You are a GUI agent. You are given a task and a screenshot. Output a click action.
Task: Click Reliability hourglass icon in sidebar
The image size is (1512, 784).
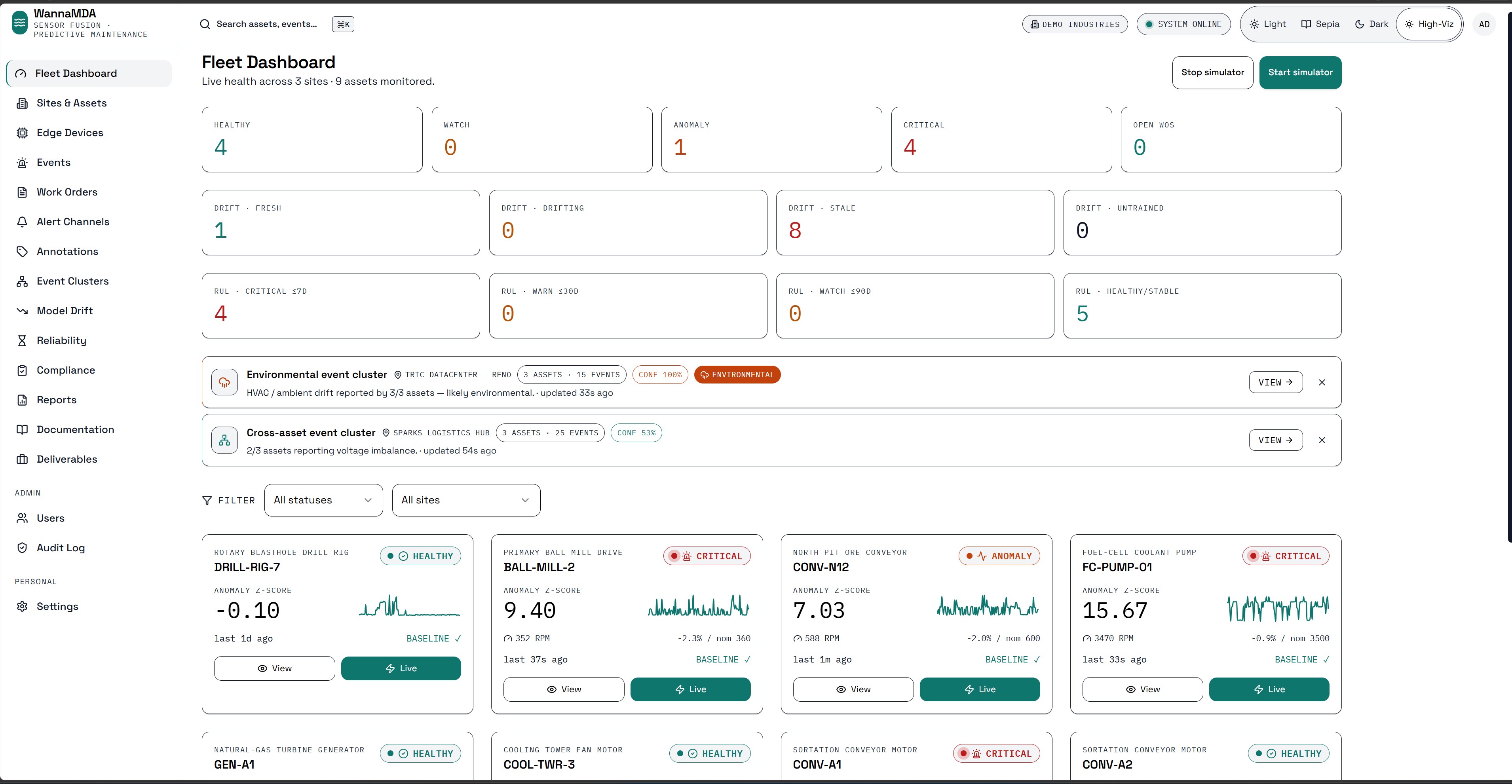pos(22,340)
